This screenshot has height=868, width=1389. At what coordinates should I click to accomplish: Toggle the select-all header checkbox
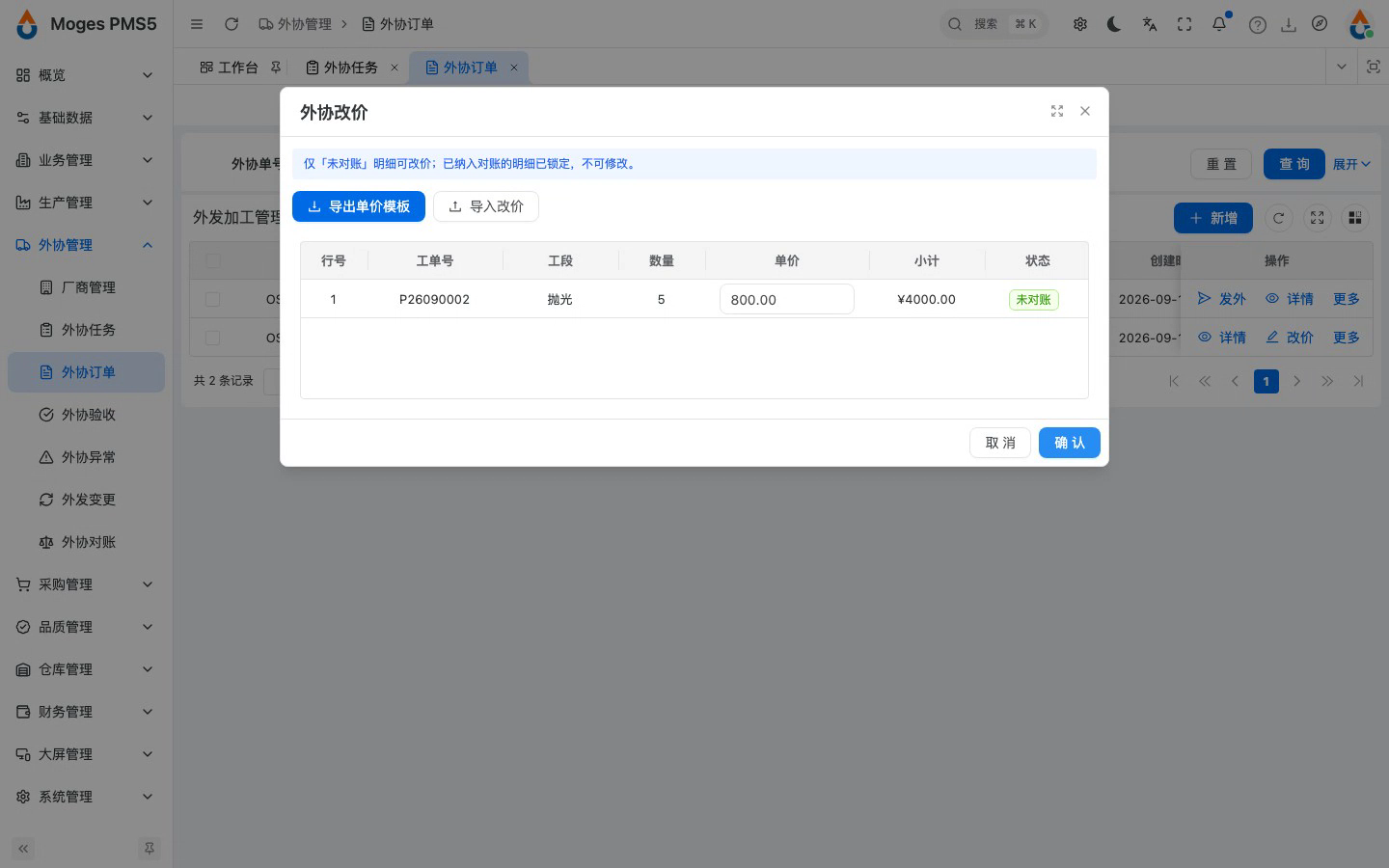tap(213, 260)
